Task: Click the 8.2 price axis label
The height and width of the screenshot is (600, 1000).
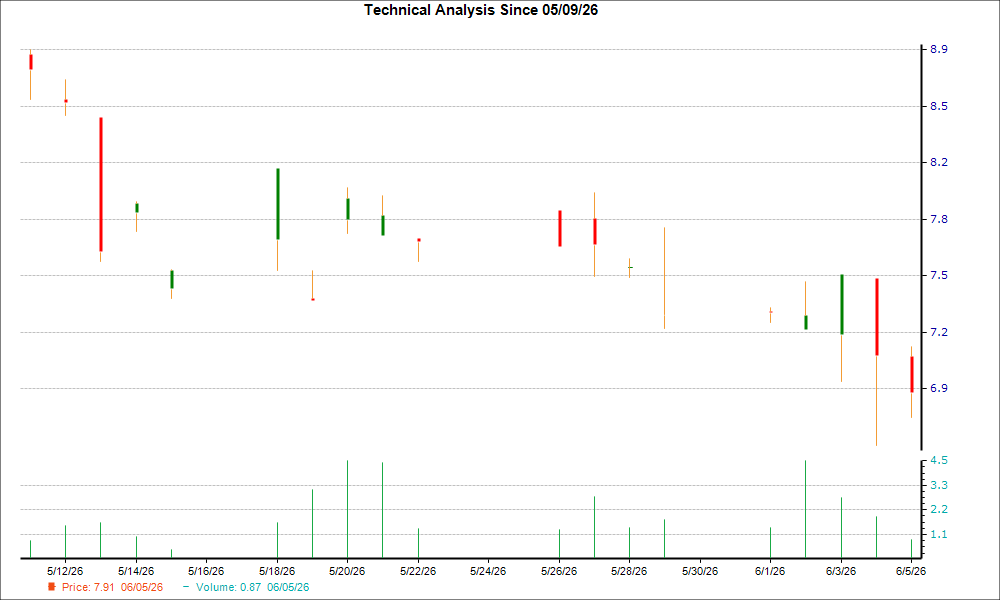Action: click(938, 163)
